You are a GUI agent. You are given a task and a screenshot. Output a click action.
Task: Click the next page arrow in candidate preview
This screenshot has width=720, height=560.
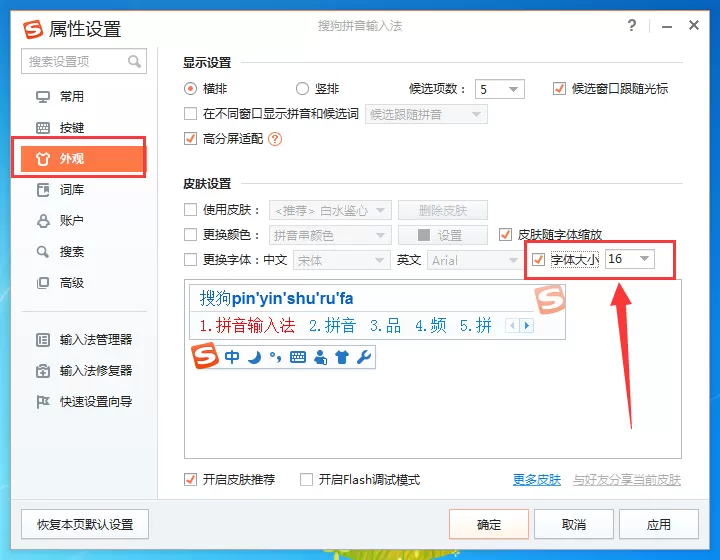tap(527, 325)
